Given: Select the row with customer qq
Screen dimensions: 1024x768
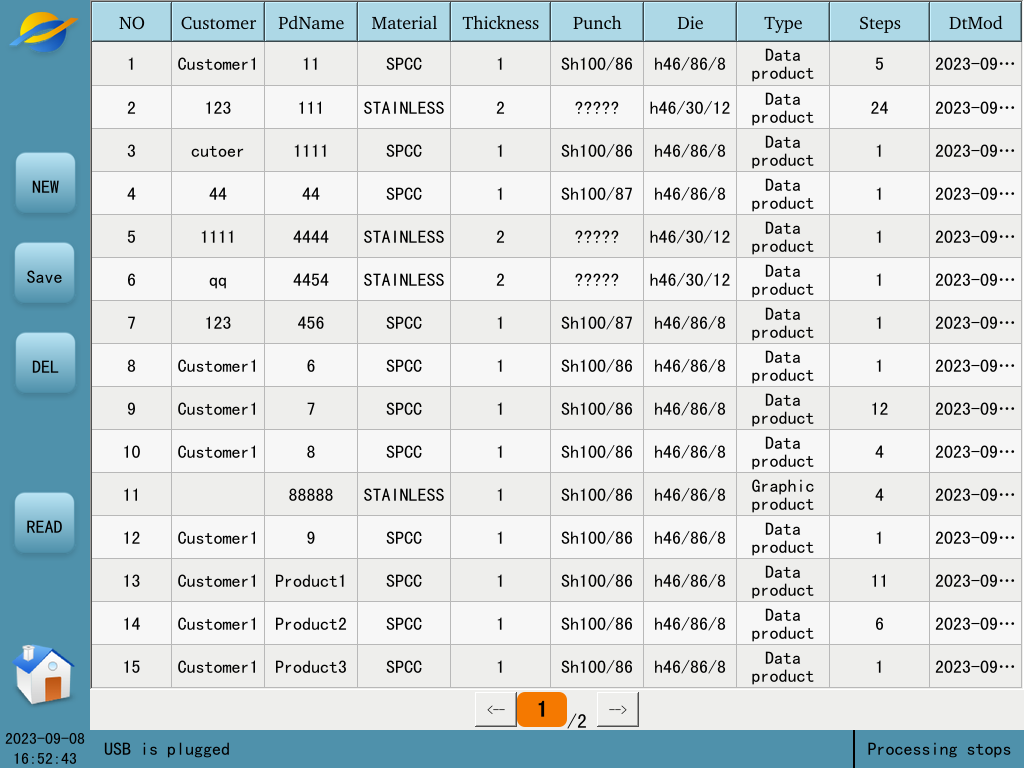Looking at the screenshot, I should tap(218, 280).
